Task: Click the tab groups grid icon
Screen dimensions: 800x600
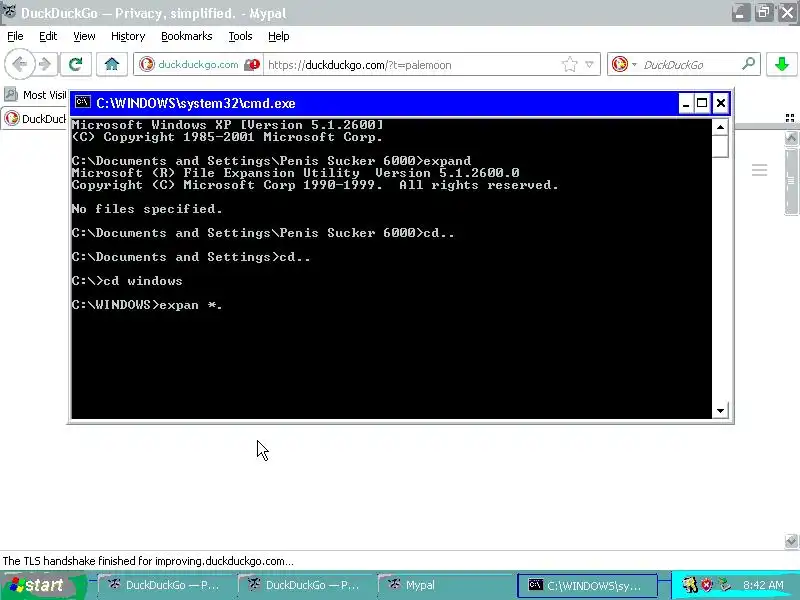Action: click(790, 118)
